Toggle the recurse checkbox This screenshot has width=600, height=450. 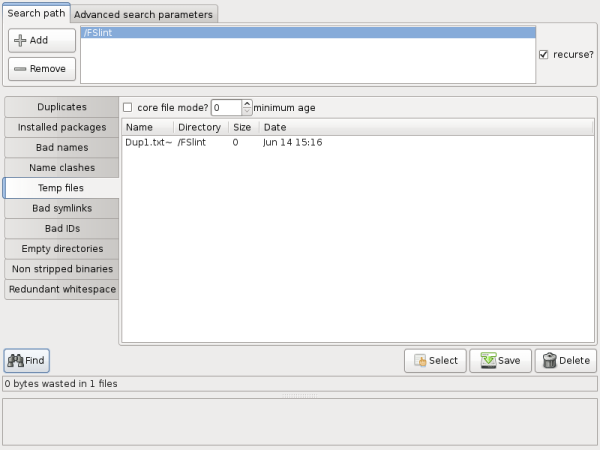[x=544, y=55]
